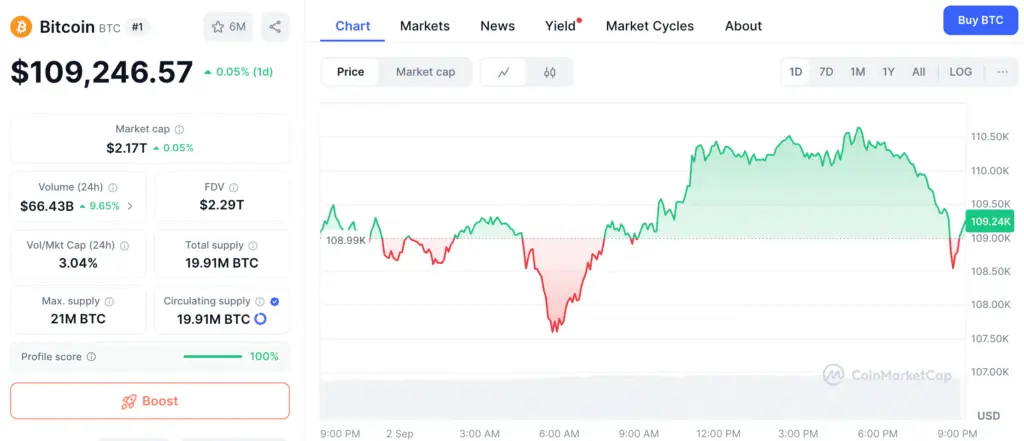Click the Boost button
Screen dimensions: 1024x441
[150, 401]
